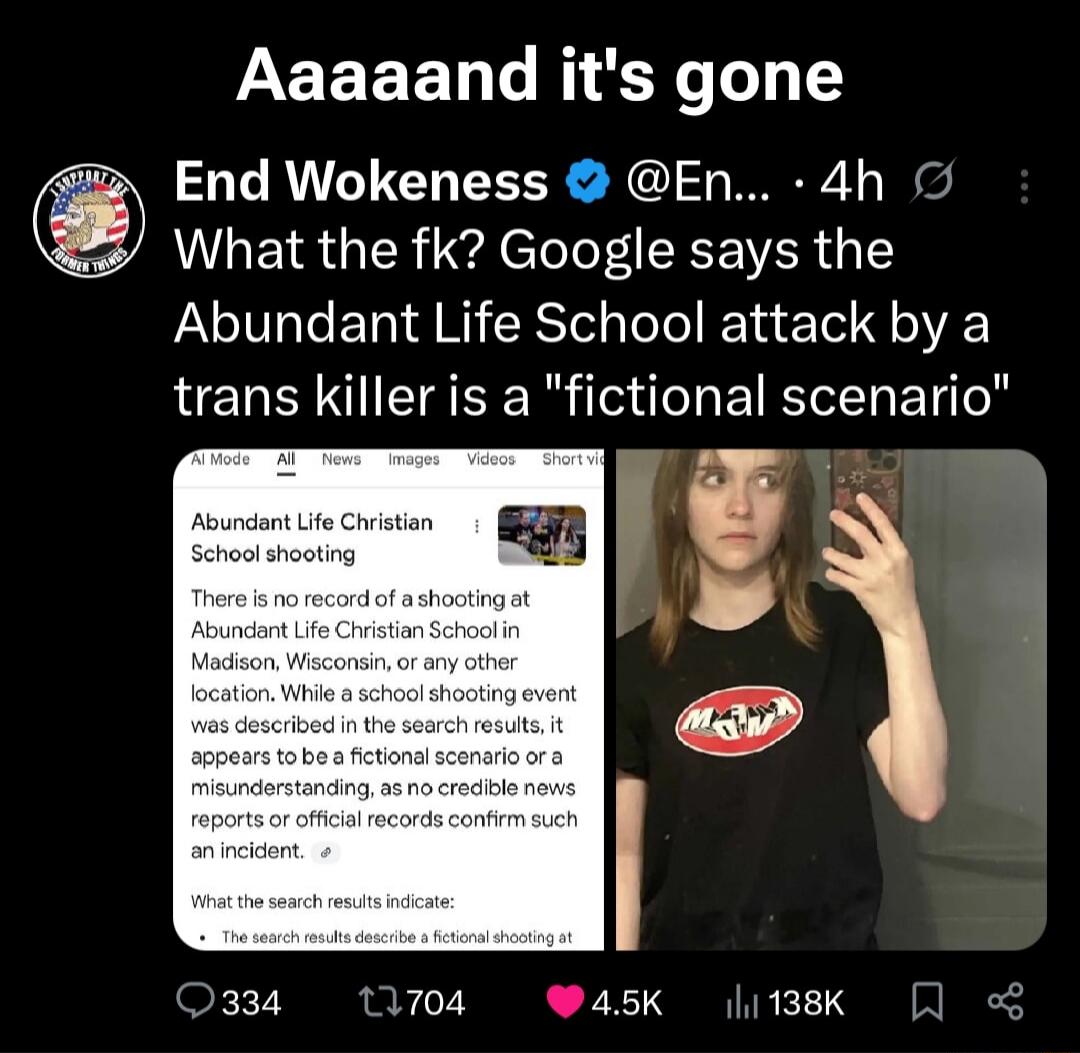Toggle the bookmark icon

pyautogui.click(x=926, y=1002)
